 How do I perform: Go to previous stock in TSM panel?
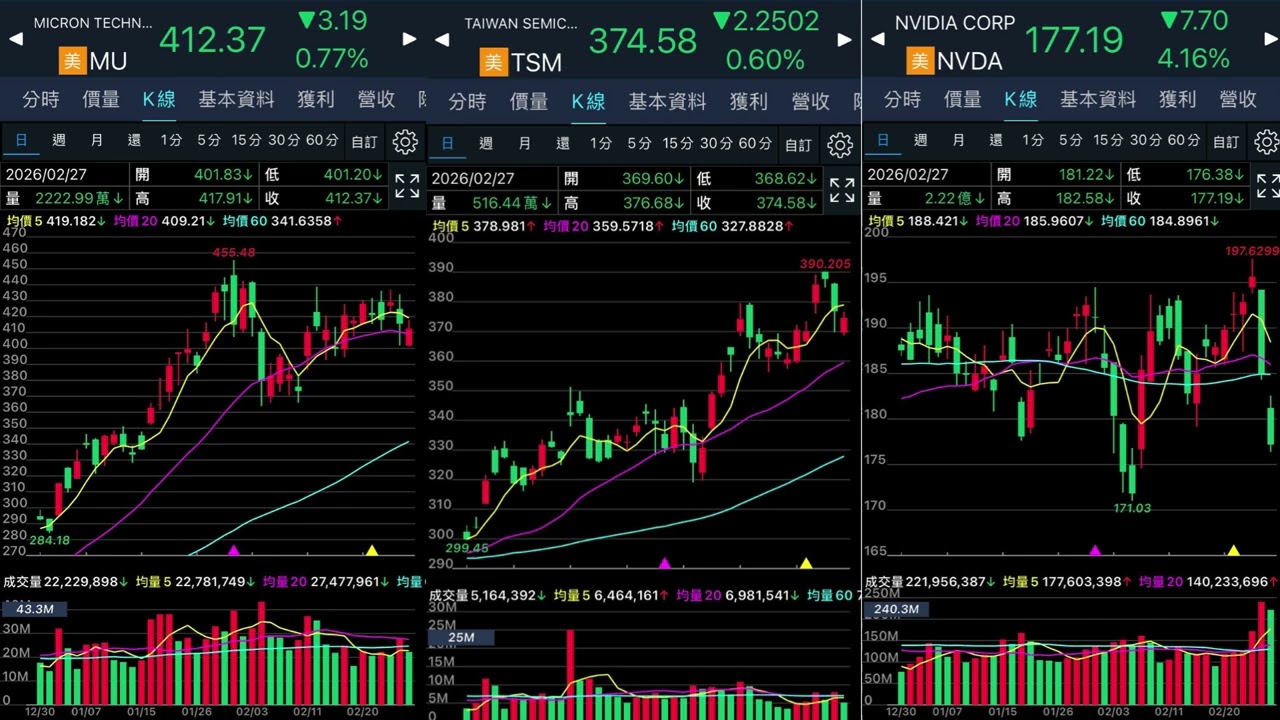click(x=442, y=40)
